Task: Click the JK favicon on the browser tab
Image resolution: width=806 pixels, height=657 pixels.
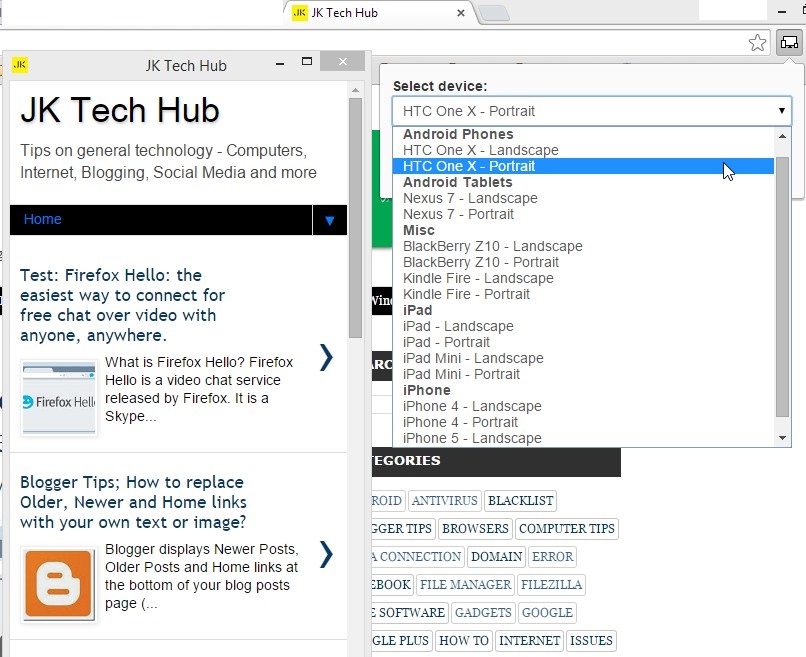Action: pos(300,12)
